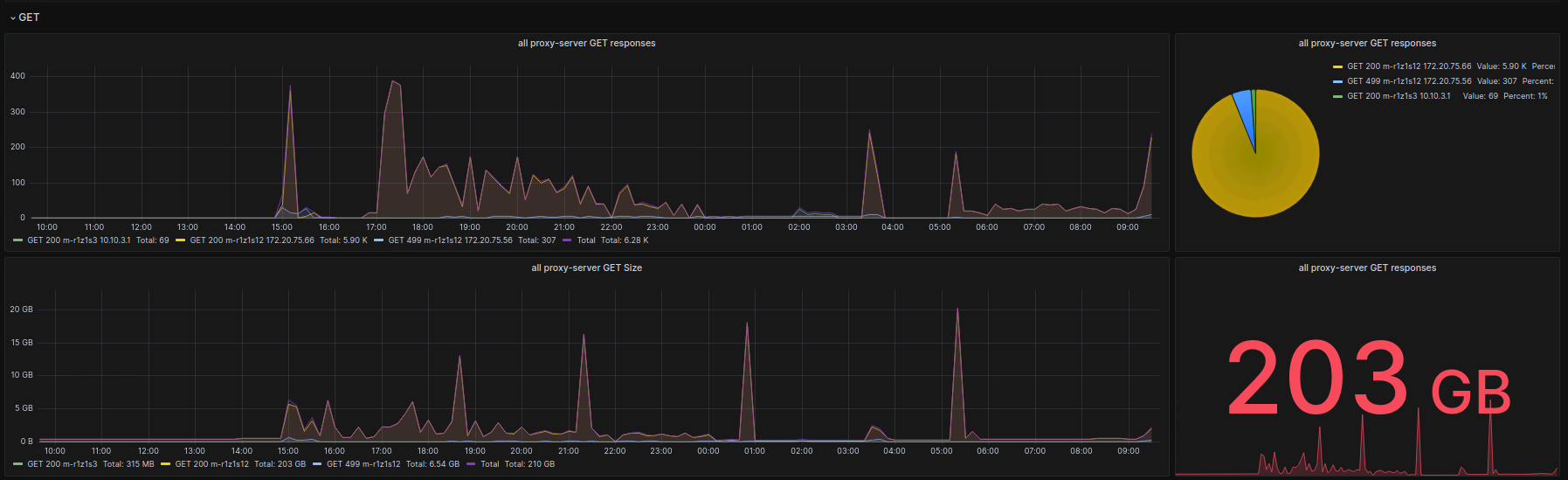Image resolution: width=1568 pixels, height=480 pixels.
Task: Click the 203 GB stat value
Action: tap(1368, 379)
